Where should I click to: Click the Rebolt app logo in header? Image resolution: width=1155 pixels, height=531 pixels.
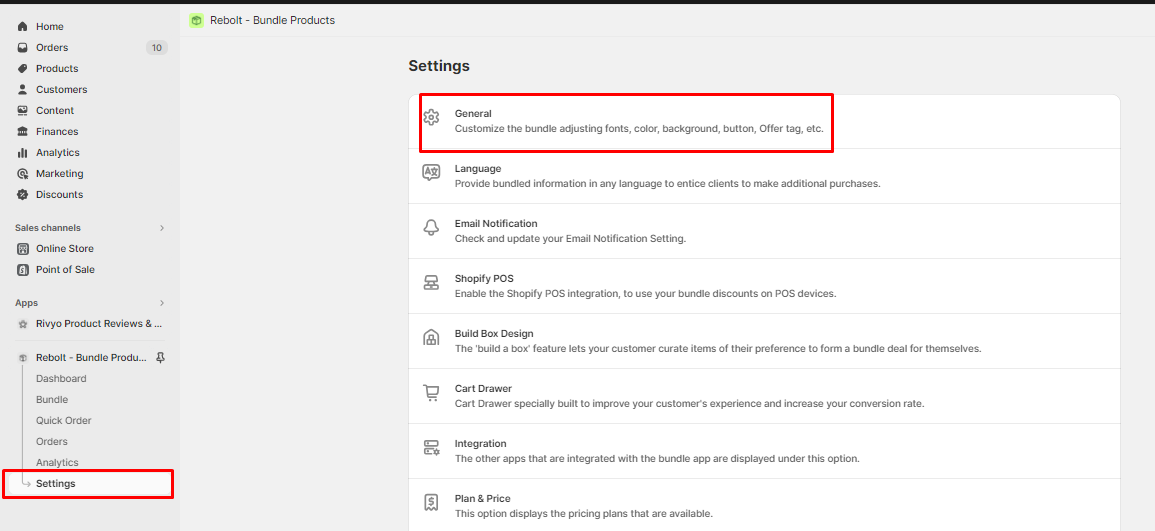pos(196,21)
